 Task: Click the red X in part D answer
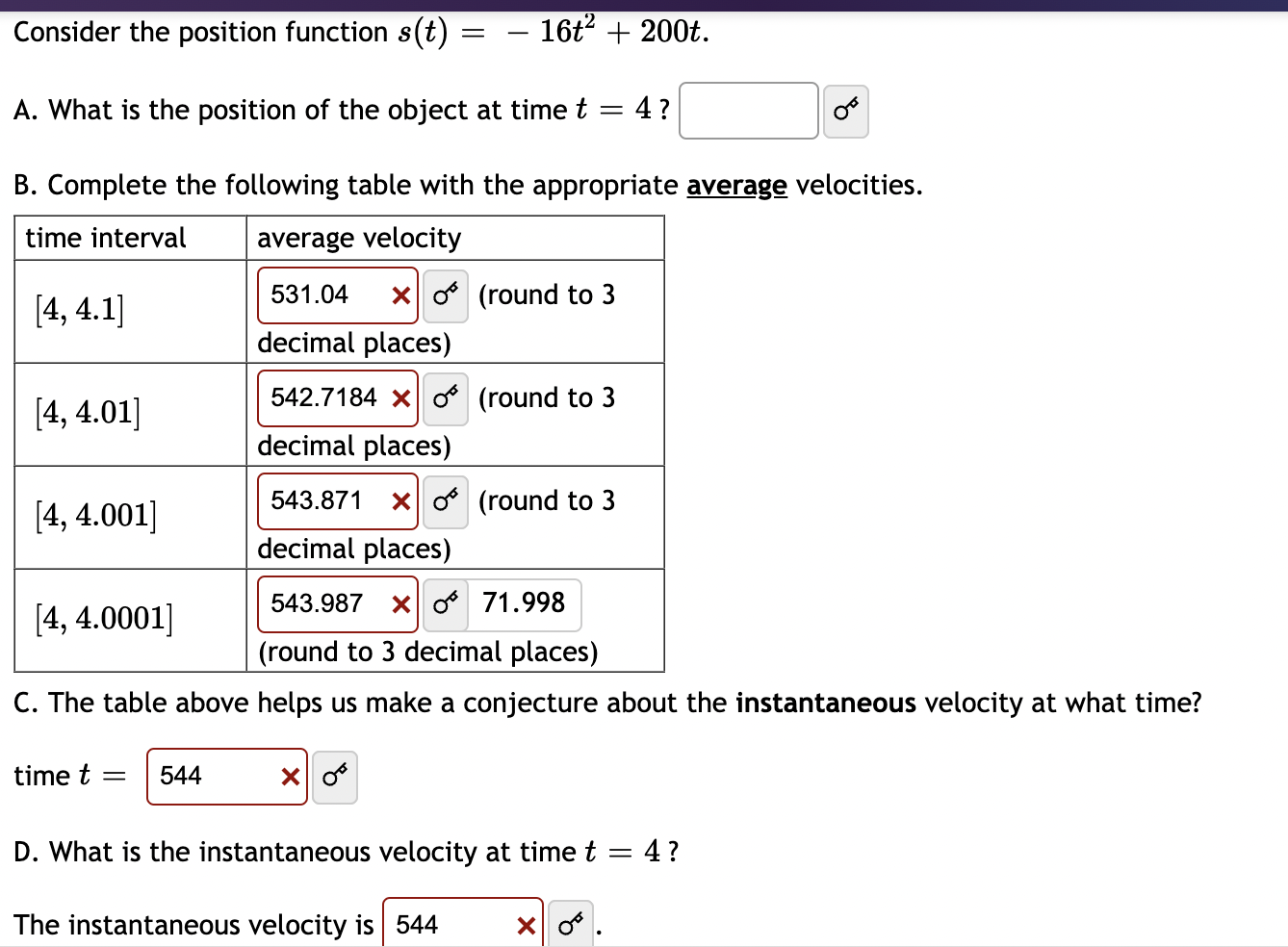[526, 925]
